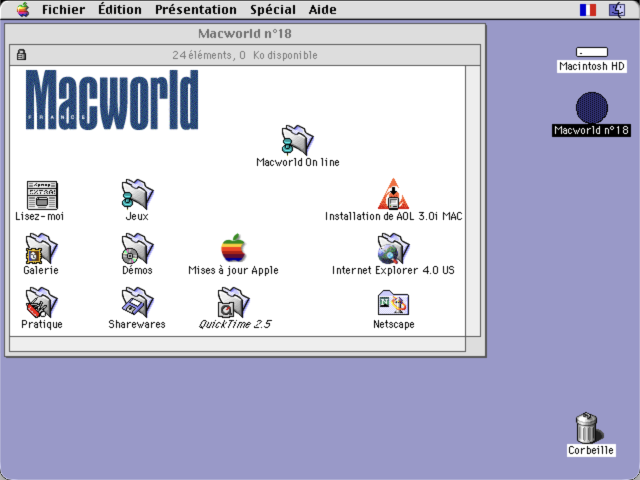
Task: Click the Macworld n°18 window title bar
Action: pyautogui.click(x=245, y=33)
